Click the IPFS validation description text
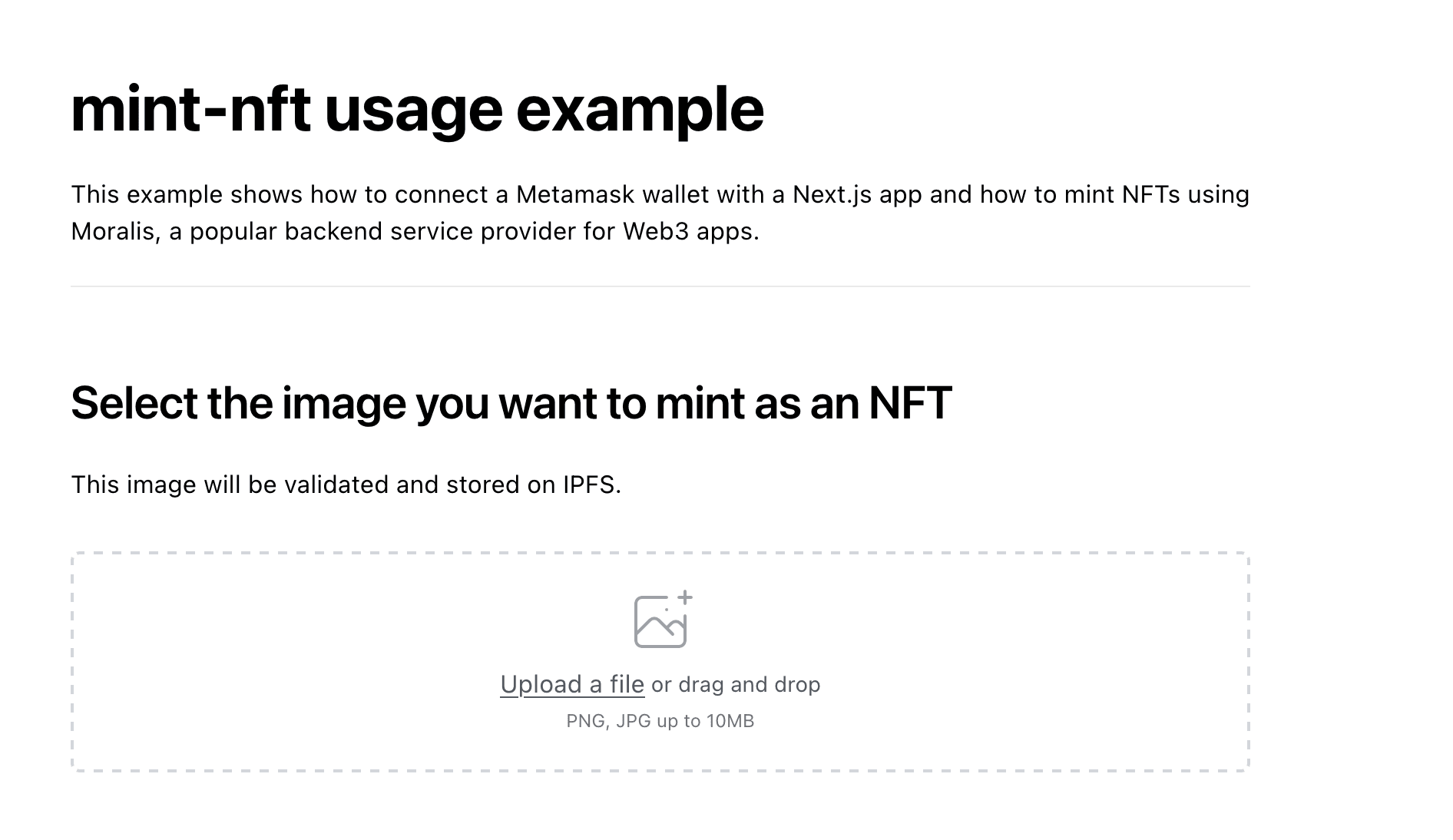1453x840 pixels. click(346, 484)
